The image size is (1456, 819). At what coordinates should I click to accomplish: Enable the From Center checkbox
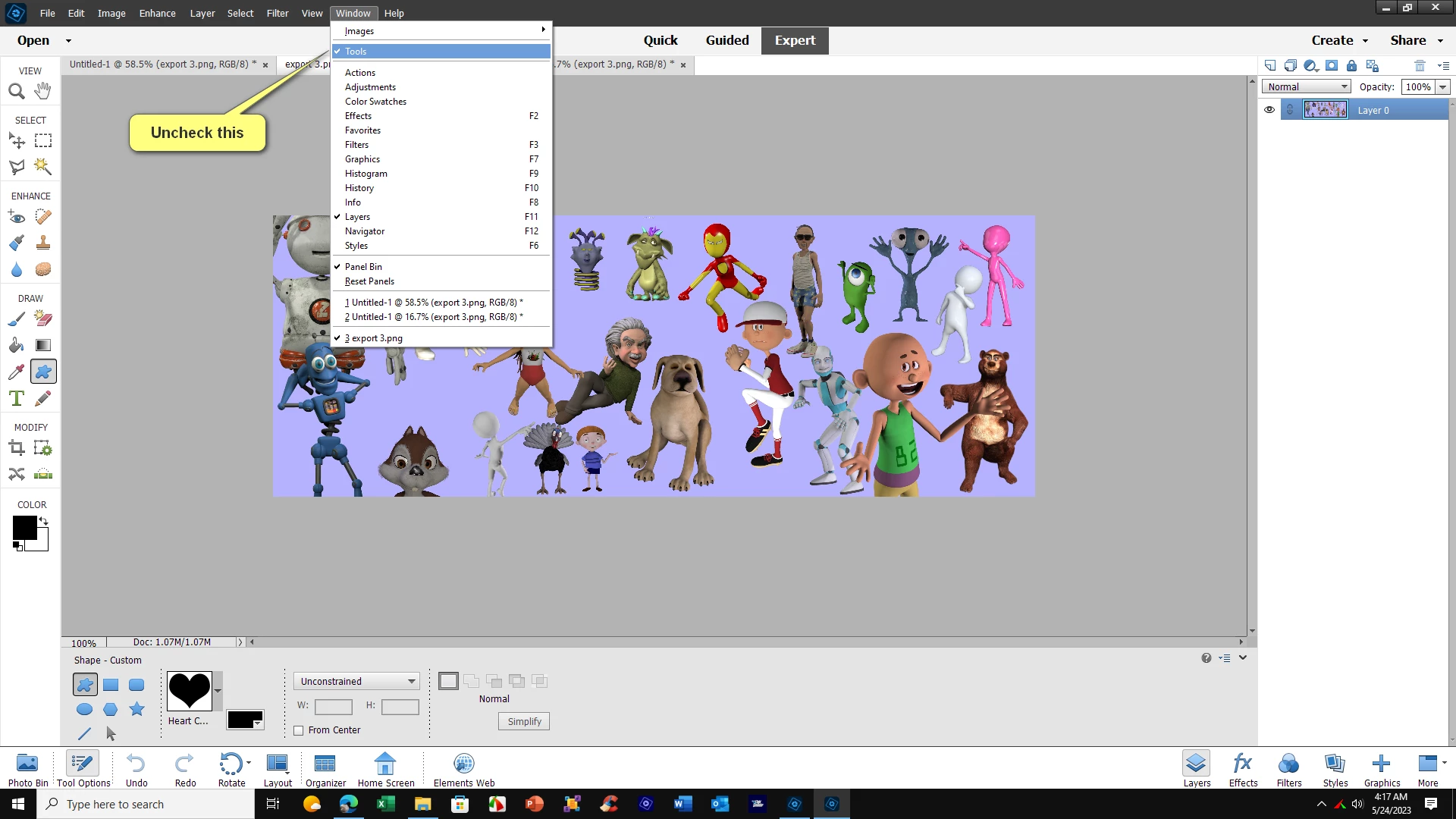pos(299,730)
